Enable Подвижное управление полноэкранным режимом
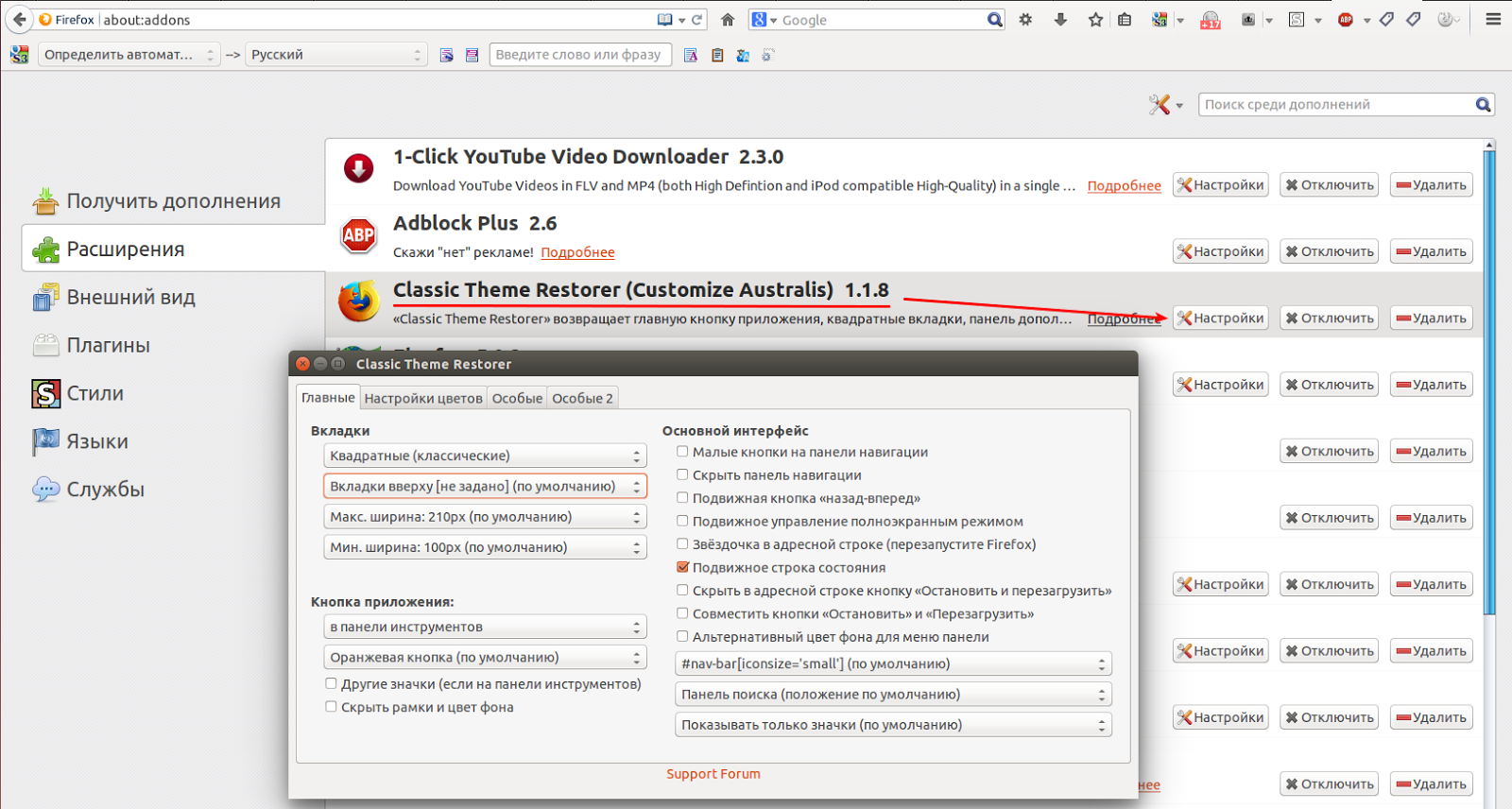 (682, 521)
